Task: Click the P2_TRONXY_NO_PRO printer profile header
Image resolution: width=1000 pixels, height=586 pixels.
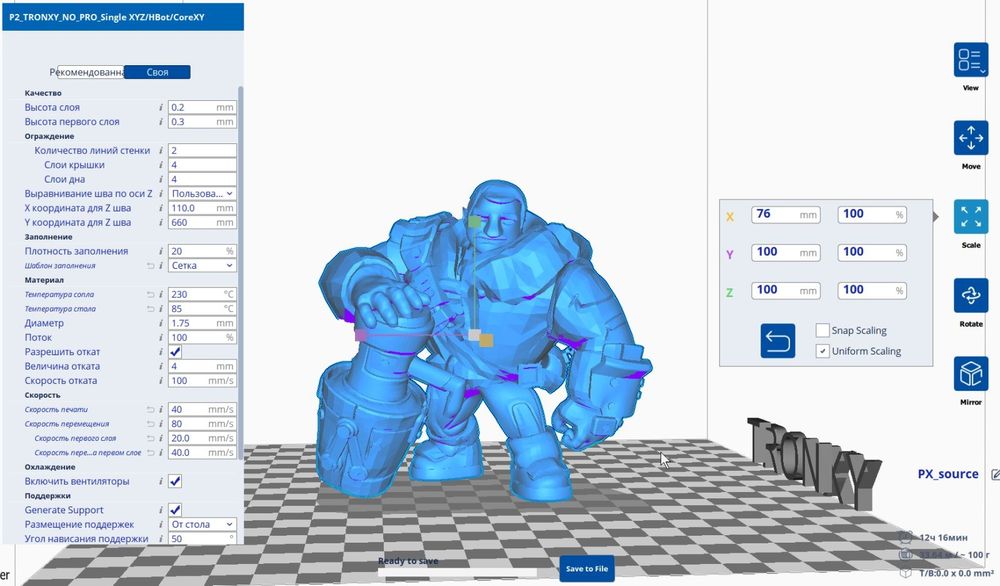Action: tap(123, 17)
